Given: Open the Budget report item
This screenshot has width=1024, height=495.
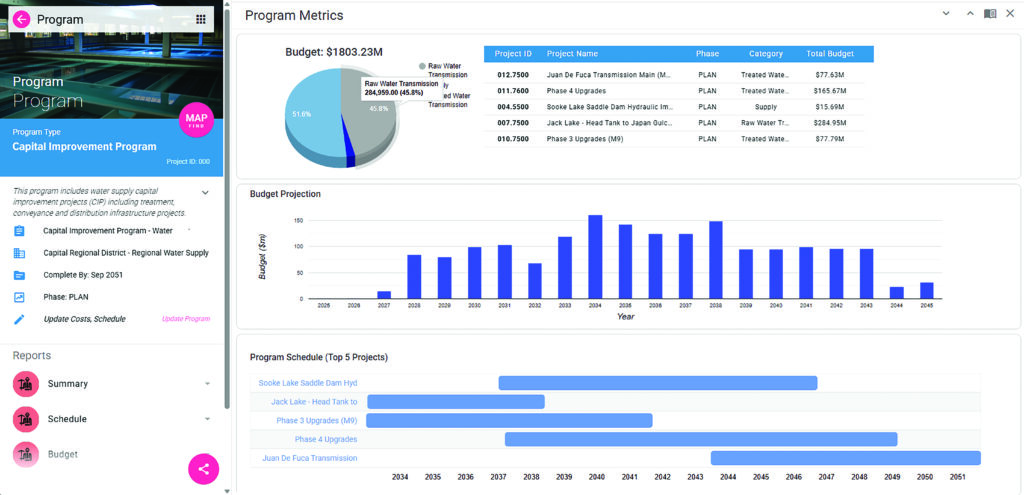Looking at the screenshot, I should tap(63, 454).
